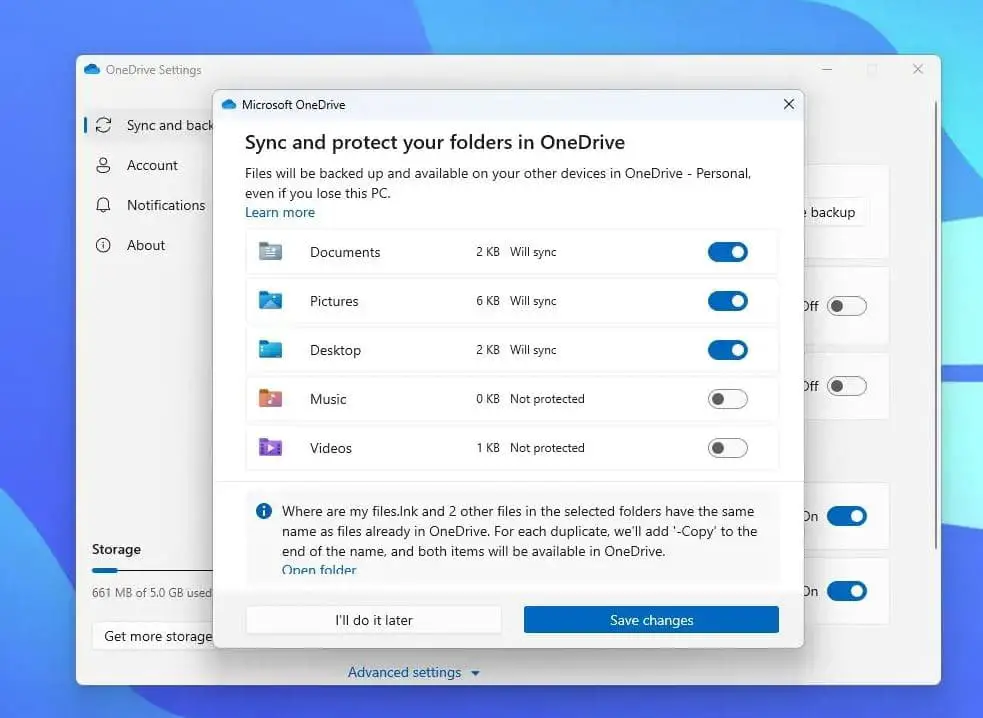Turn off Pictures folder backup toggle
The image size is (983, 718).
click(x=727, y=301)
